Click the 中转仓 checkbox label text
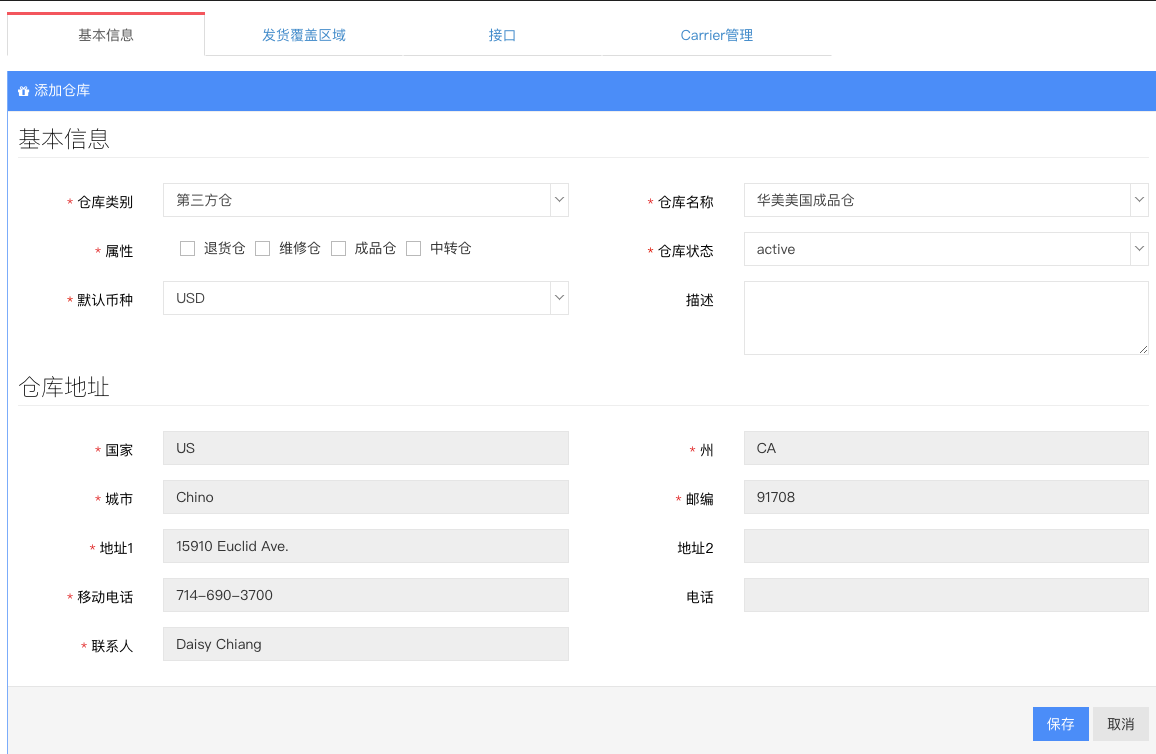The width and height of the screenshot is (1156, 754). (450, 248)
